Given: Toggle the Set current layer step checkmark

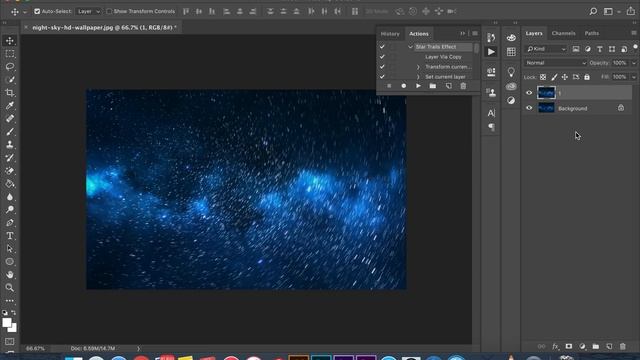Looking at the screenshot, I should [382, 77].
